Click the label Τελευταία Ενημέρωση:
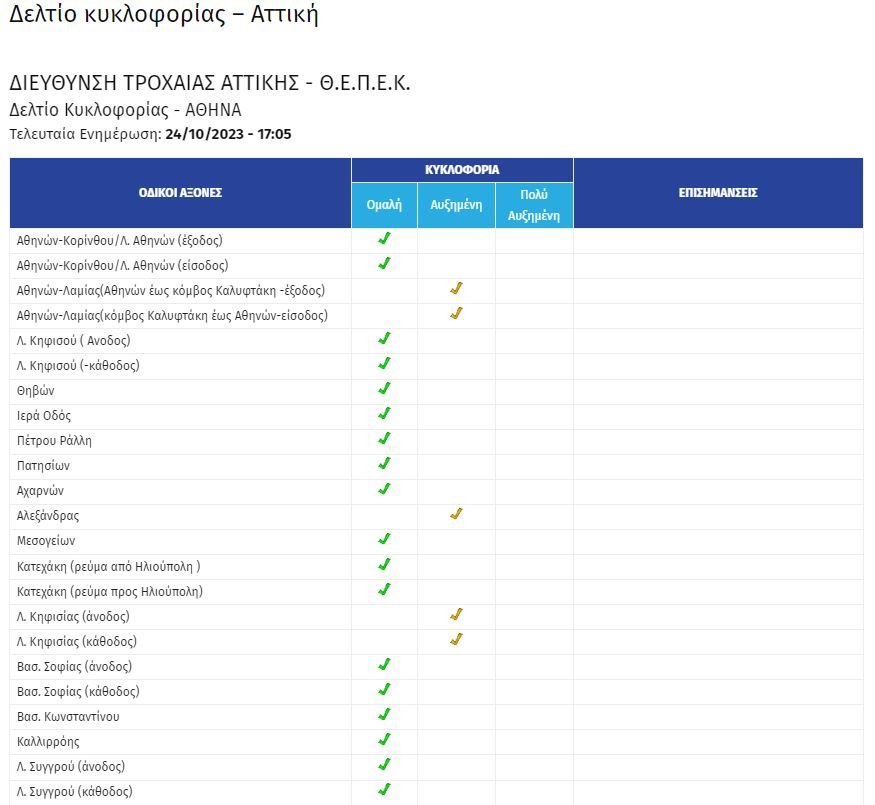The height and width of the screenshot is (805, 875). tap(85, 134)
